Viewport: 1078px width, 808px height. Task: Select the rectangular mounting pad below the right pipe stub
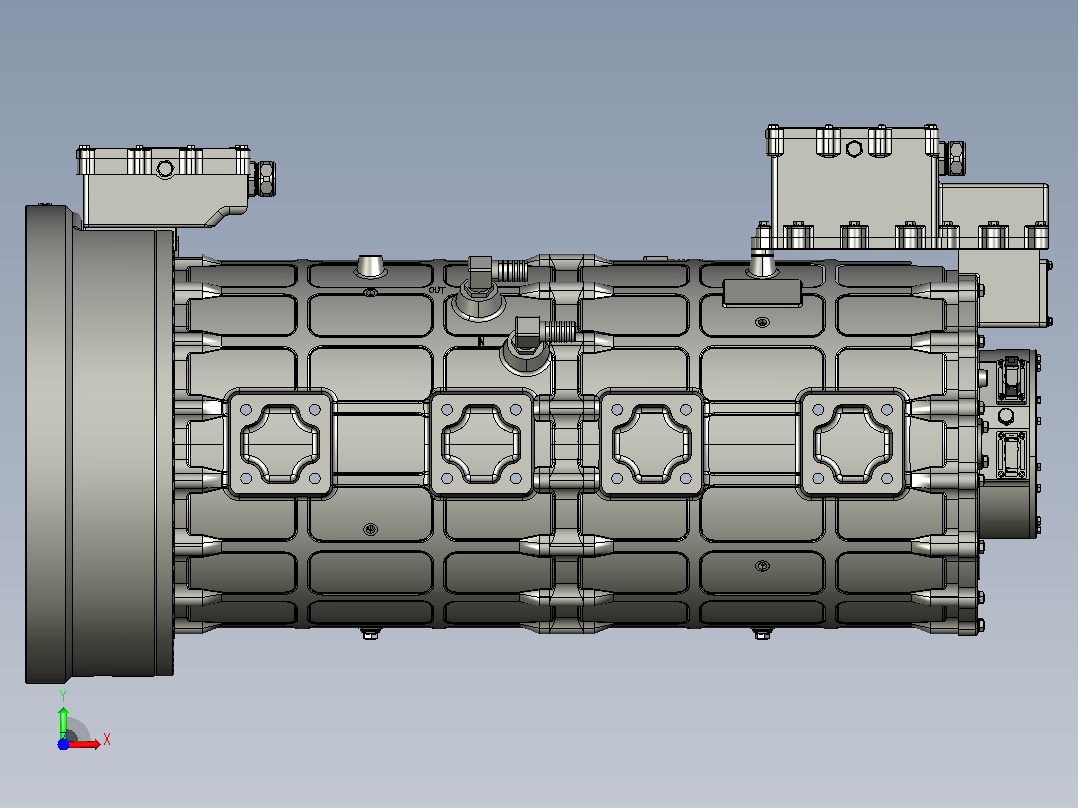click(762, 294)
